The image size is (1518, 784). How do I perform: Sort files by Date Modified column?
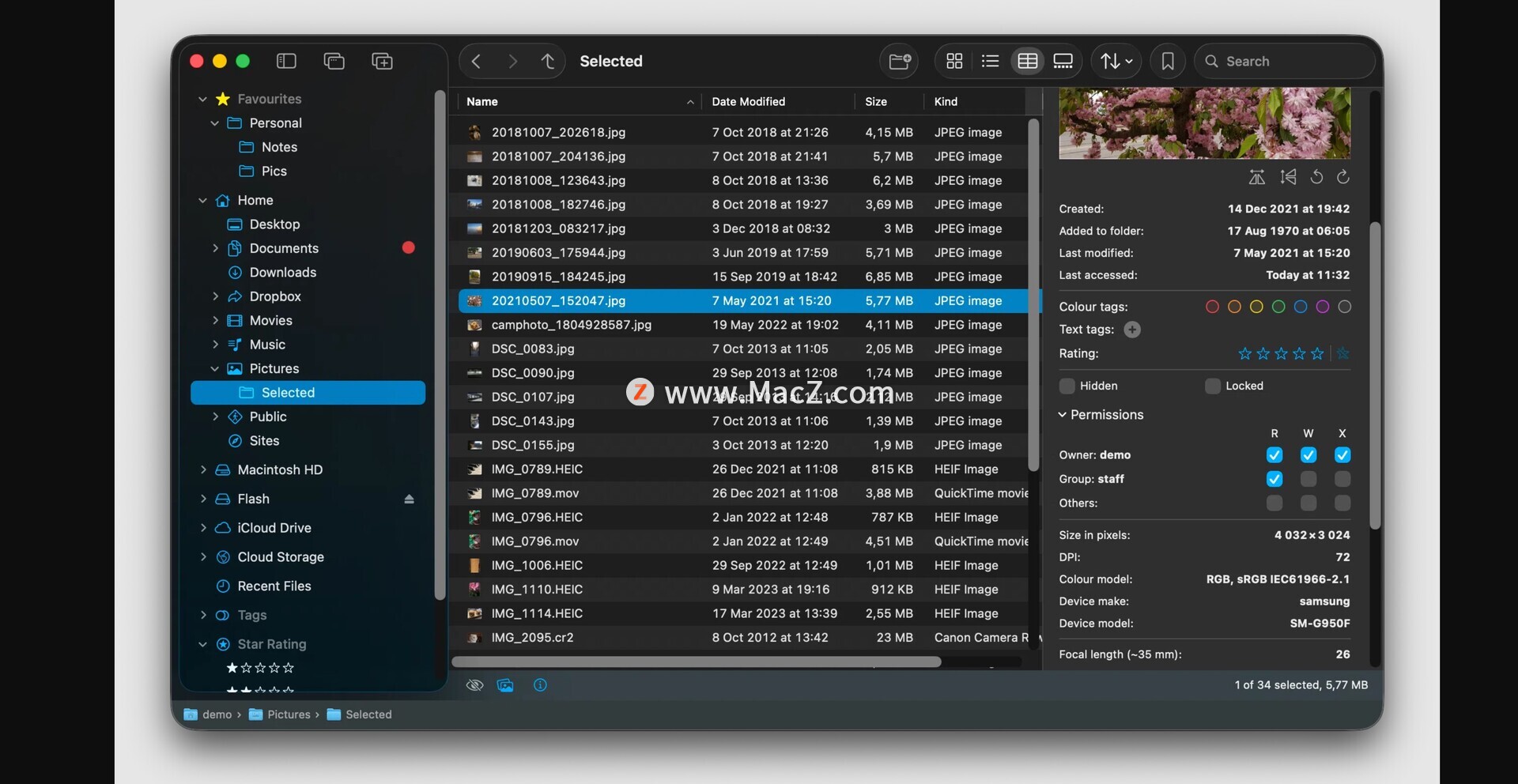point(748,102)
